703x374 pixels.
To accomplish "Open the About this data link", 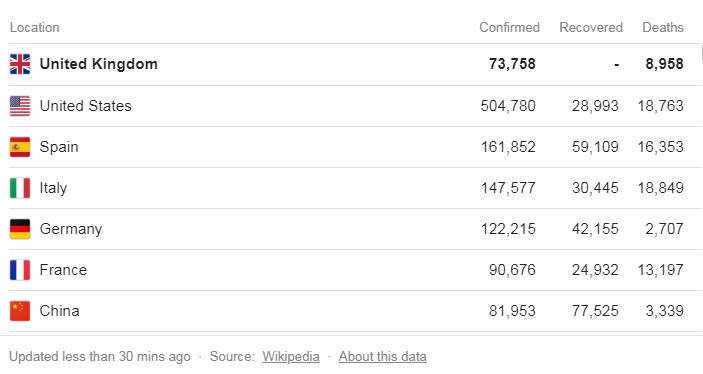I will tap(382, 357).
